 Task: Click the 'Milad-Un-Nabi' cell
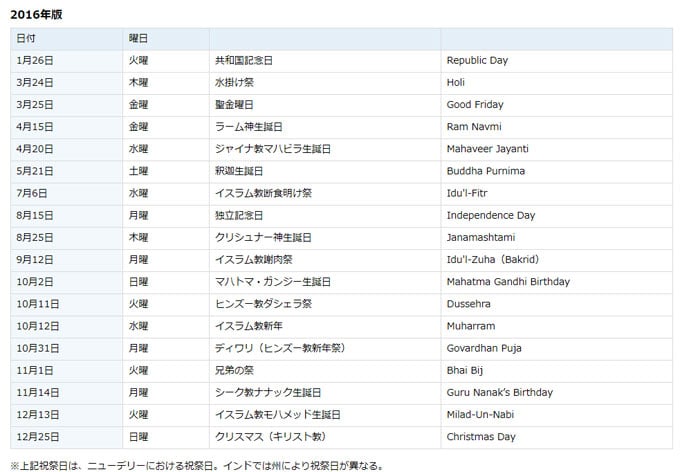tap(557, 415)
